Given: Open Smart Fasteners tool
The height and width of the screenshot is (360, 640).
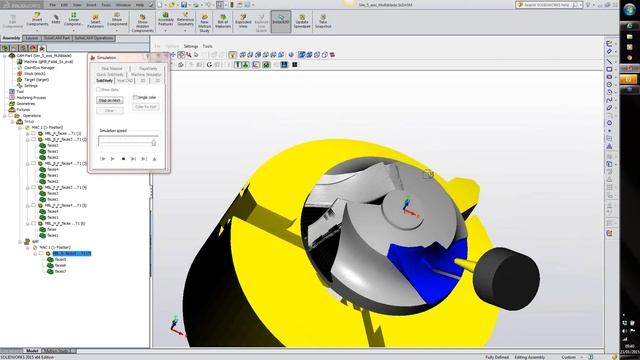Looking at the screenshot, I should (95, 21).
